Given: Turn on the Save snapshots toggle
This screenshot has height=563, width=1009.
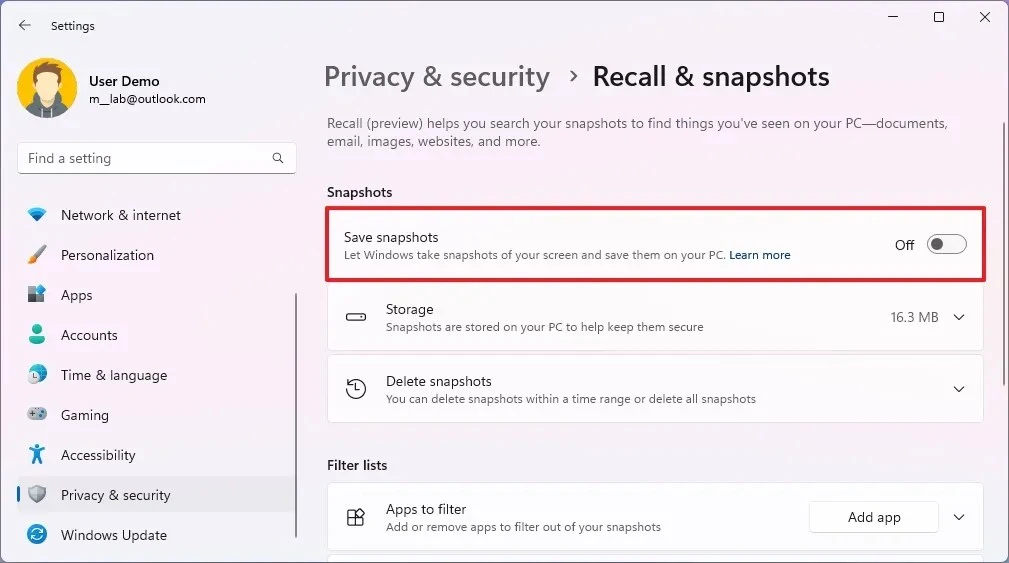Looking at the screenshot, I should click(x=946, y=245).
